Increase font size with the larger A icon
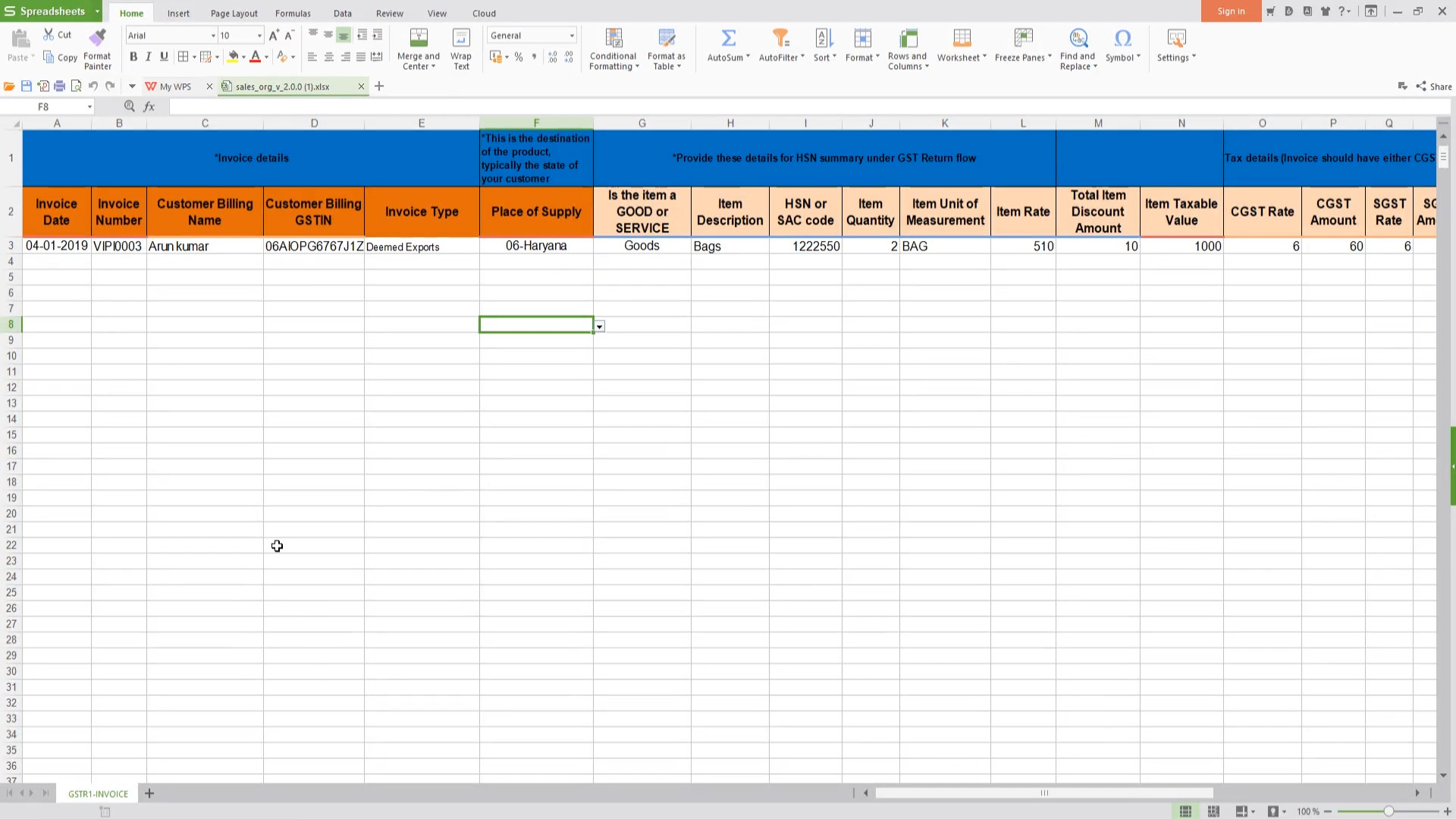The width and height of the screenshot is (1456, 819). pos(274,35)
